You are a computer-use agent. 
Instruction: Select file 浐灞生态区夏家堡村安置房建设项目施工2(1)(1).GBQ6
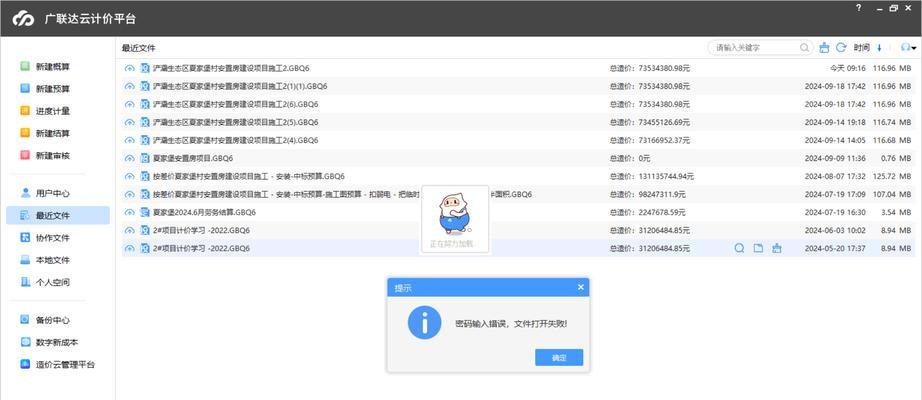(x=240, y=86)
